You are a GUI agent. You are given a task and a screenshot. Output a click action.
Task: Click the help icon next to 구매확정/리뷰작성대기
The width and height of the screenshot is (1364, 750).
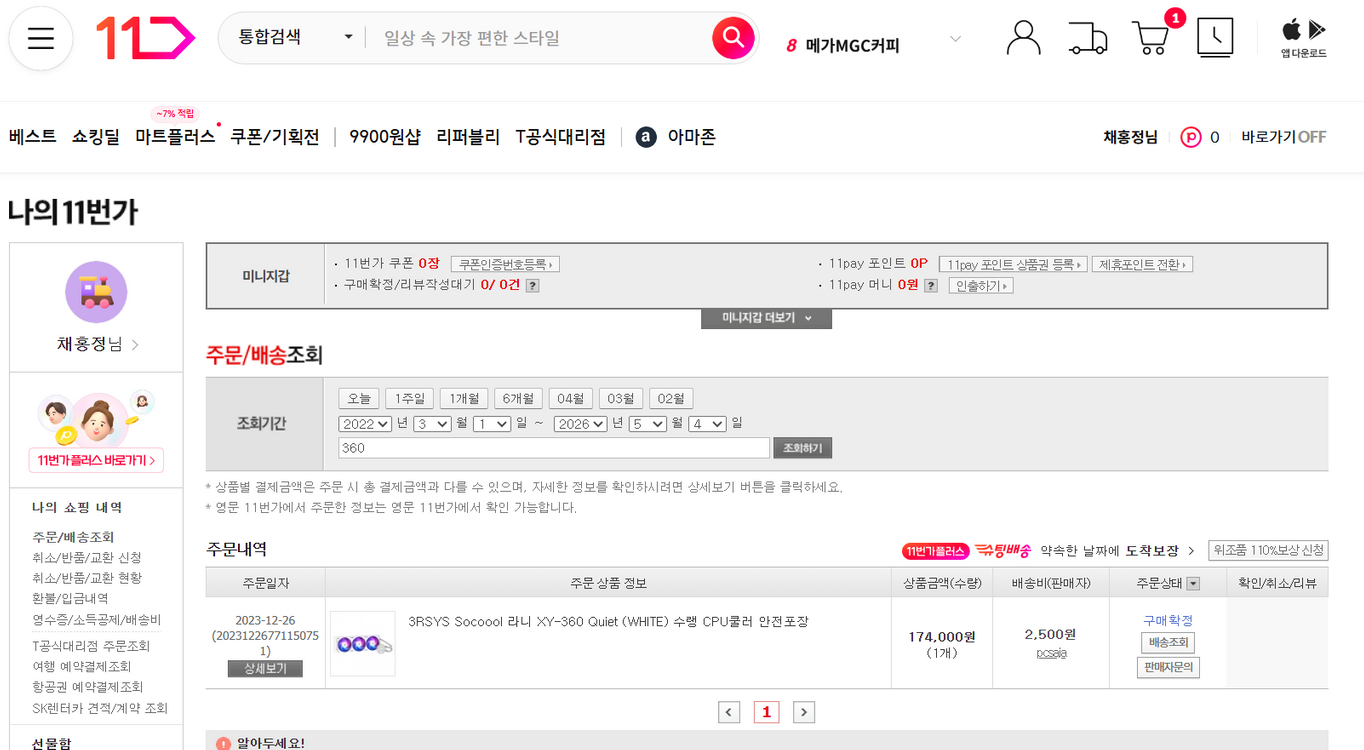point(532,286)
